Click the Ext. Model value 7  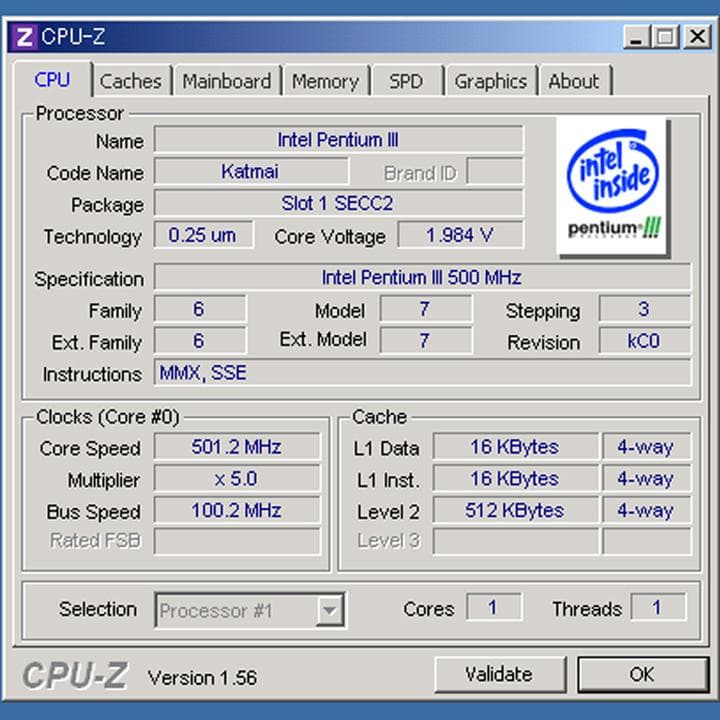[426, 341]
